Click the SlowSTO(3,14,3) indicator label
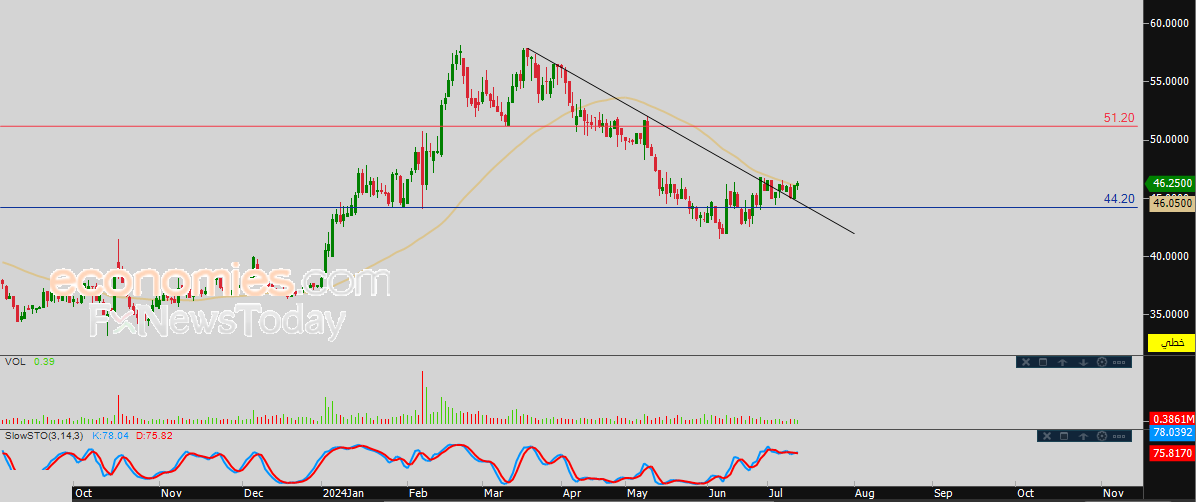The image size is (1196, 502). tap(45, 436)
